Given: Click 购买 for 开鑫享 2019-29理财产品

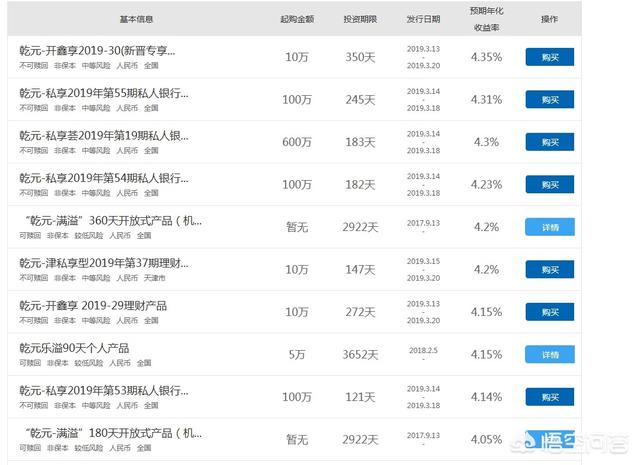Looking at the screenshot, I should tap(549, 312).
